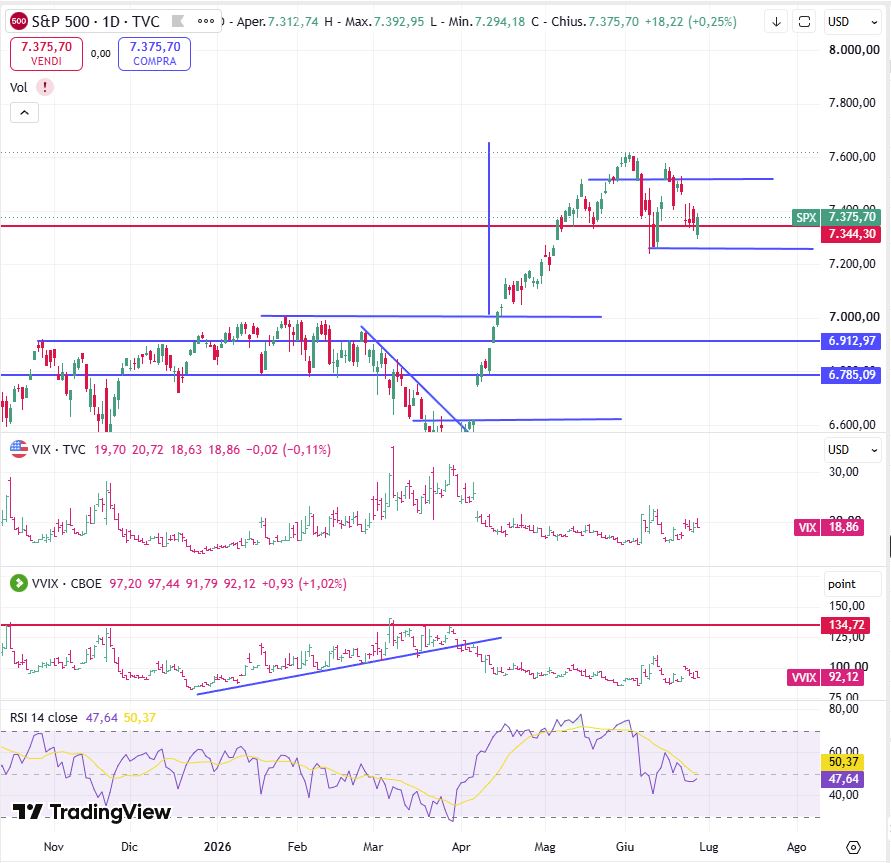Click the VVIX 92,12 price label
Image resolution: width=891 pixels, height=863 pixels.
pyautogui.click(x=826, y=677)
